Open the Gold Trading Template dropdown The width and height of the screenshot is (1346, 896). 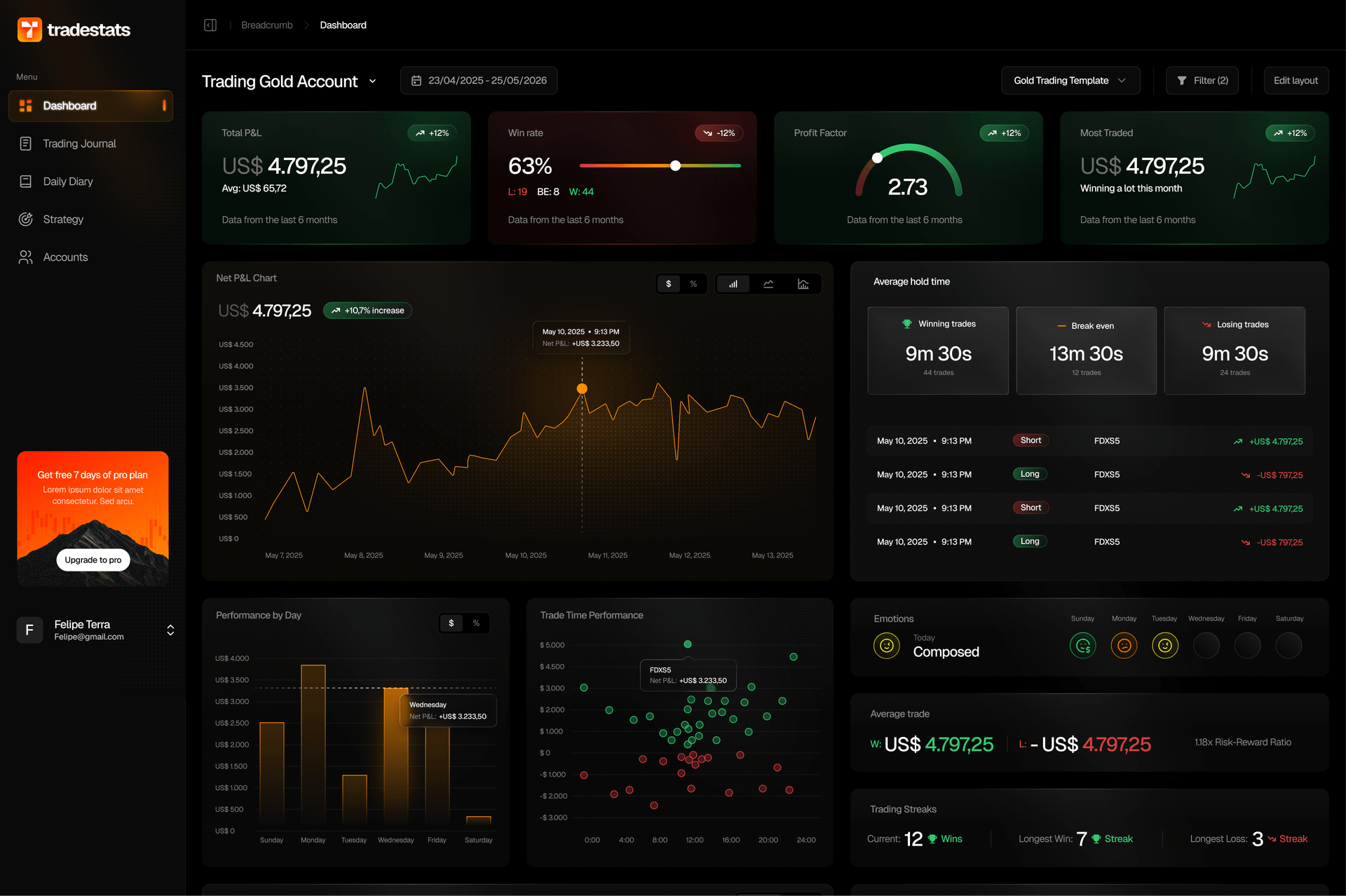pyautogui.click(x=1070, y=81)
